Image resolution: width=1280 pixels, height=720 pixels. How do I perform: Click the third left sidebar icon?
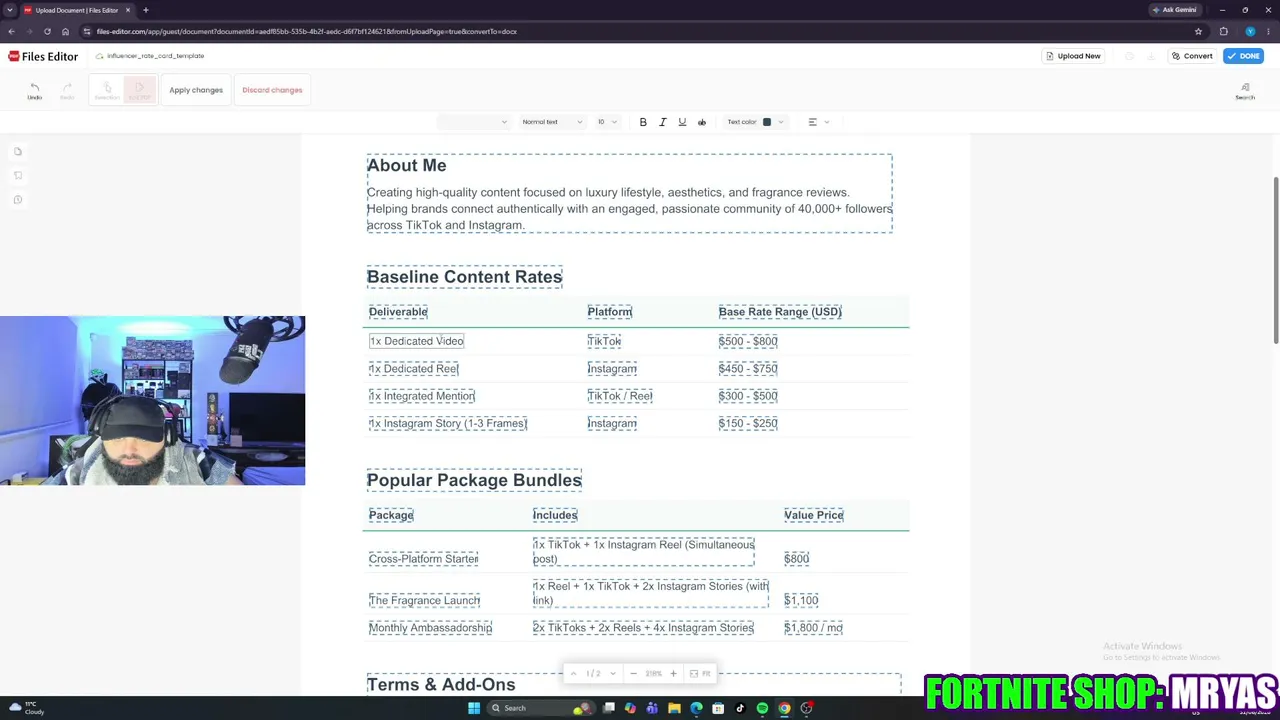(x=18, y=200)
